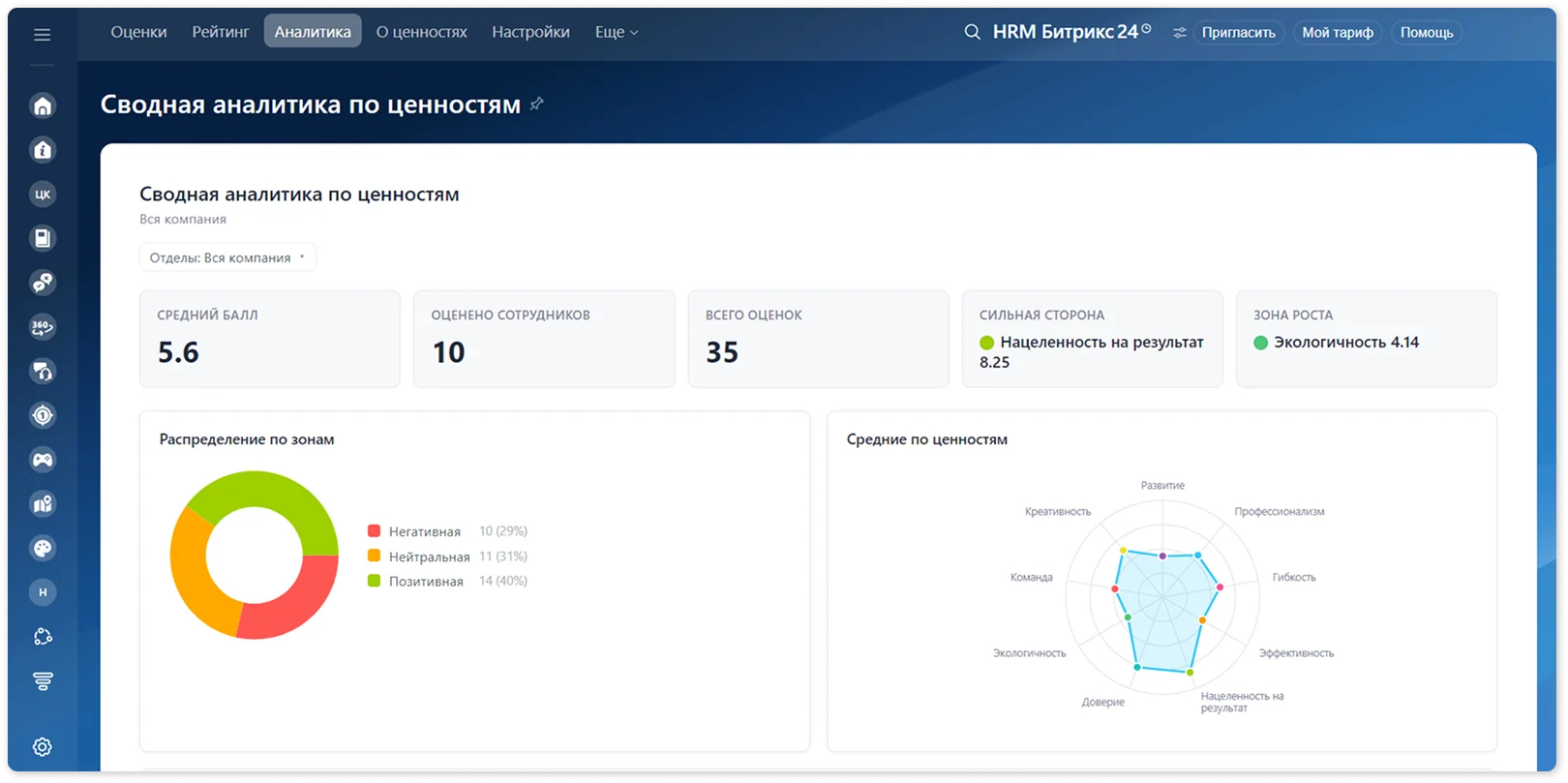Select the Аналитика tab

pyautogui.click(x=313, y=32)
